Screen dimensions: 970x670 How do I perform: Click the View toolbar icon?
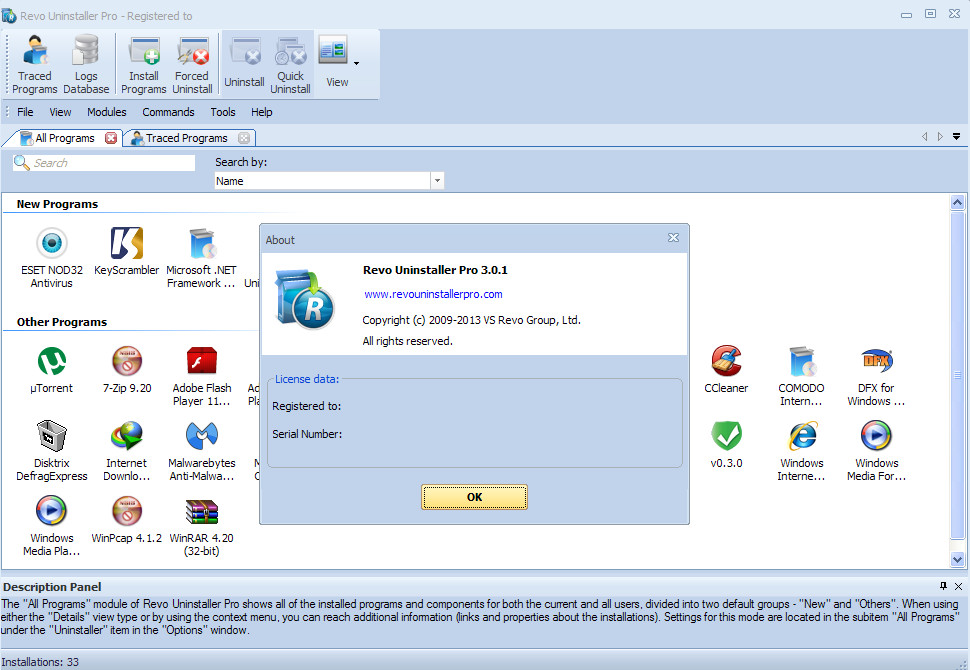[335, 62]
